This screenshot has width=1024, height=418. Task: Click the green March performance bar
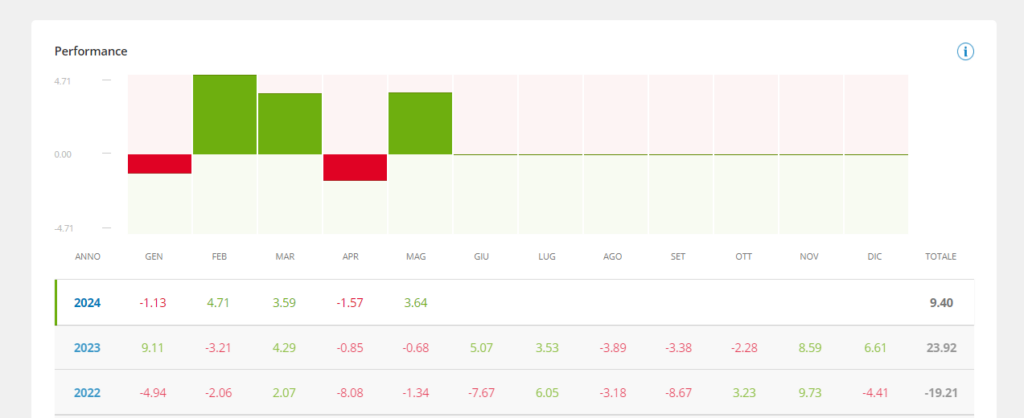click(290, 123)
